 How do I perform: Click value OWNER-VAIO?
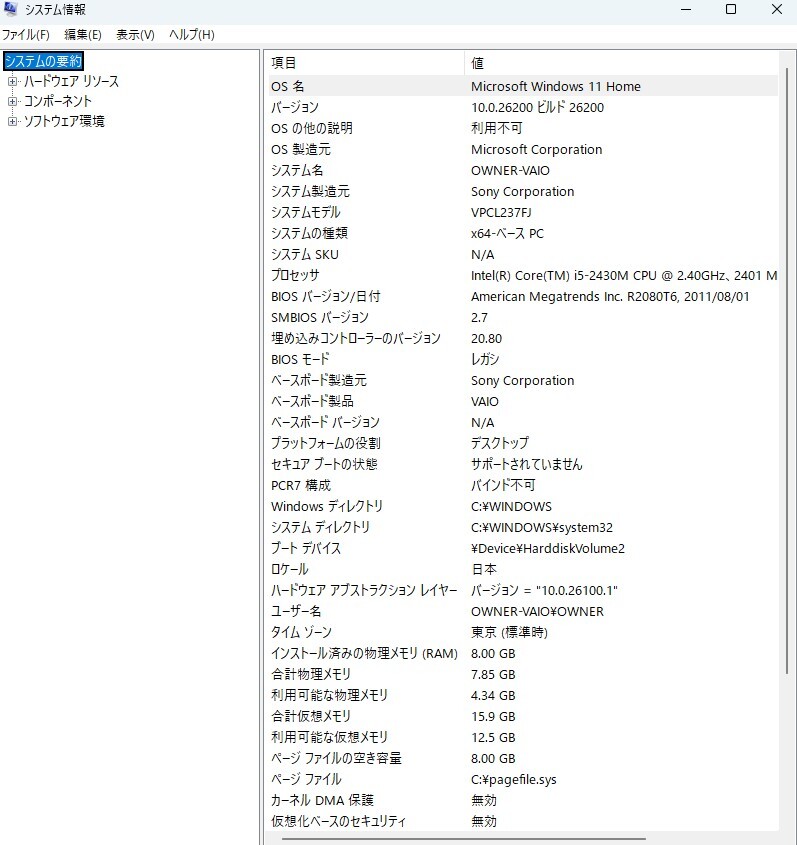[510, 170]
